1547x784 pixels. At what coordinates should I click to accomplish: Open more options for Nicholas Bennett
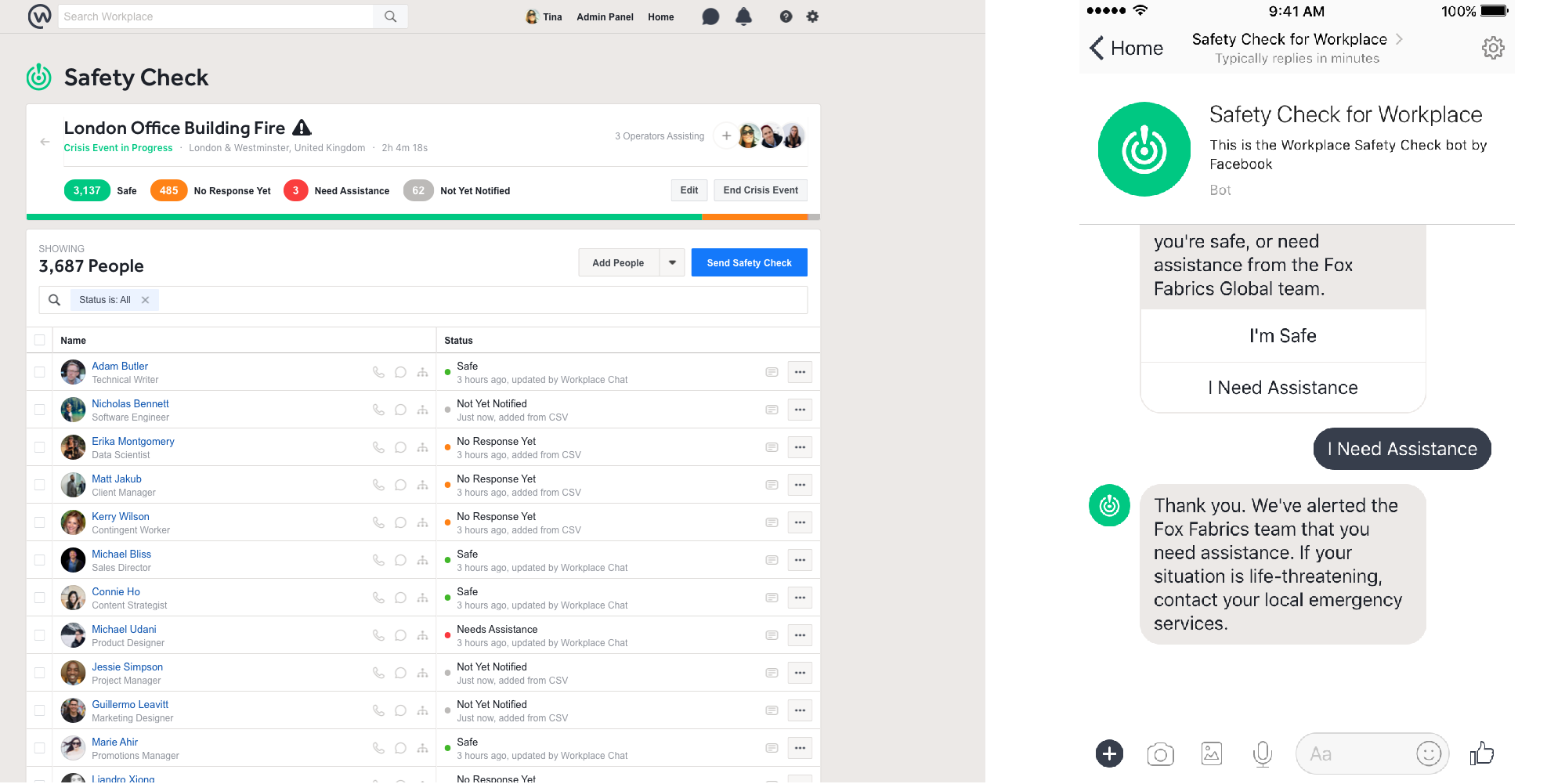pos(800,410)
